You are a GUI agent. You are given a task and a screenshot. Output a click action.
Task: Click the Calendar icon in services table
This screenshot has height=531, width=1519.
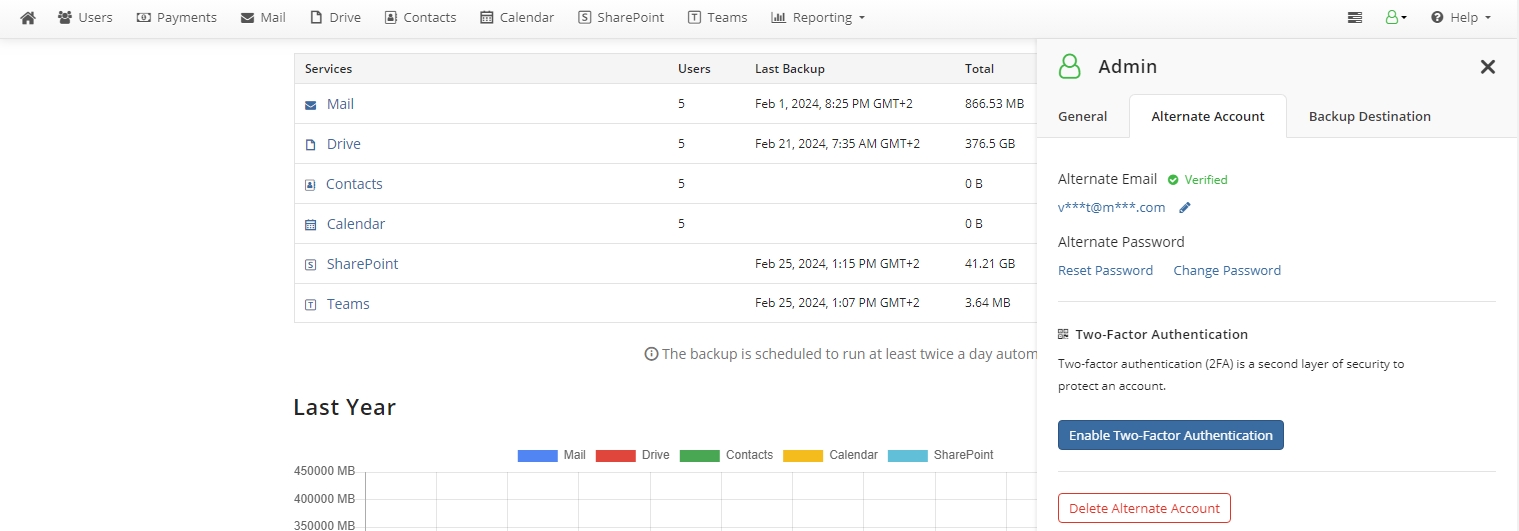coord(311,225)
